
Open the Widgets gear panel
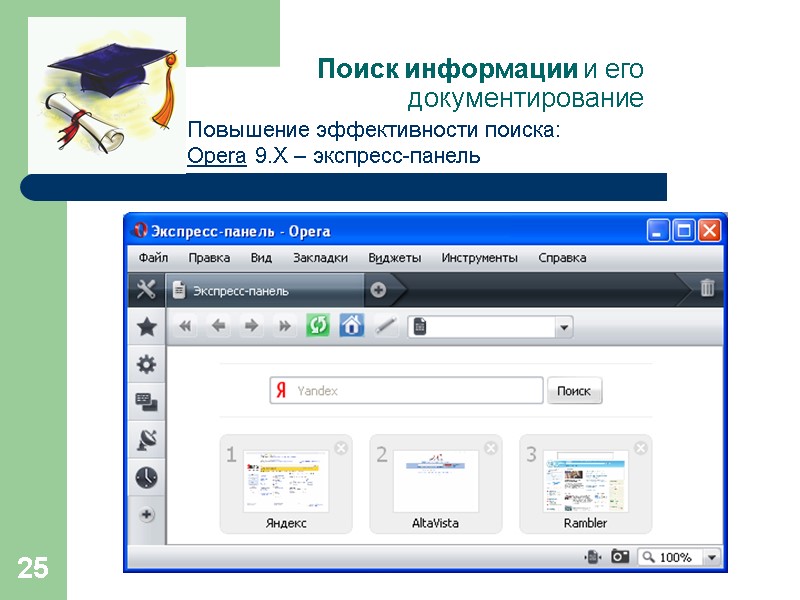pyautogui.click(x=146, y=364)
